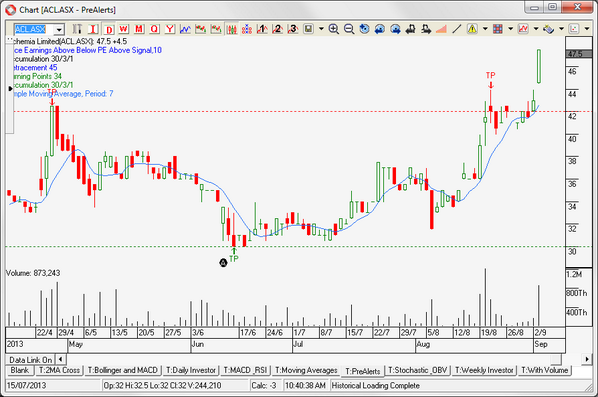Switch to the T:Moving Averages tab

pos(306,370)
